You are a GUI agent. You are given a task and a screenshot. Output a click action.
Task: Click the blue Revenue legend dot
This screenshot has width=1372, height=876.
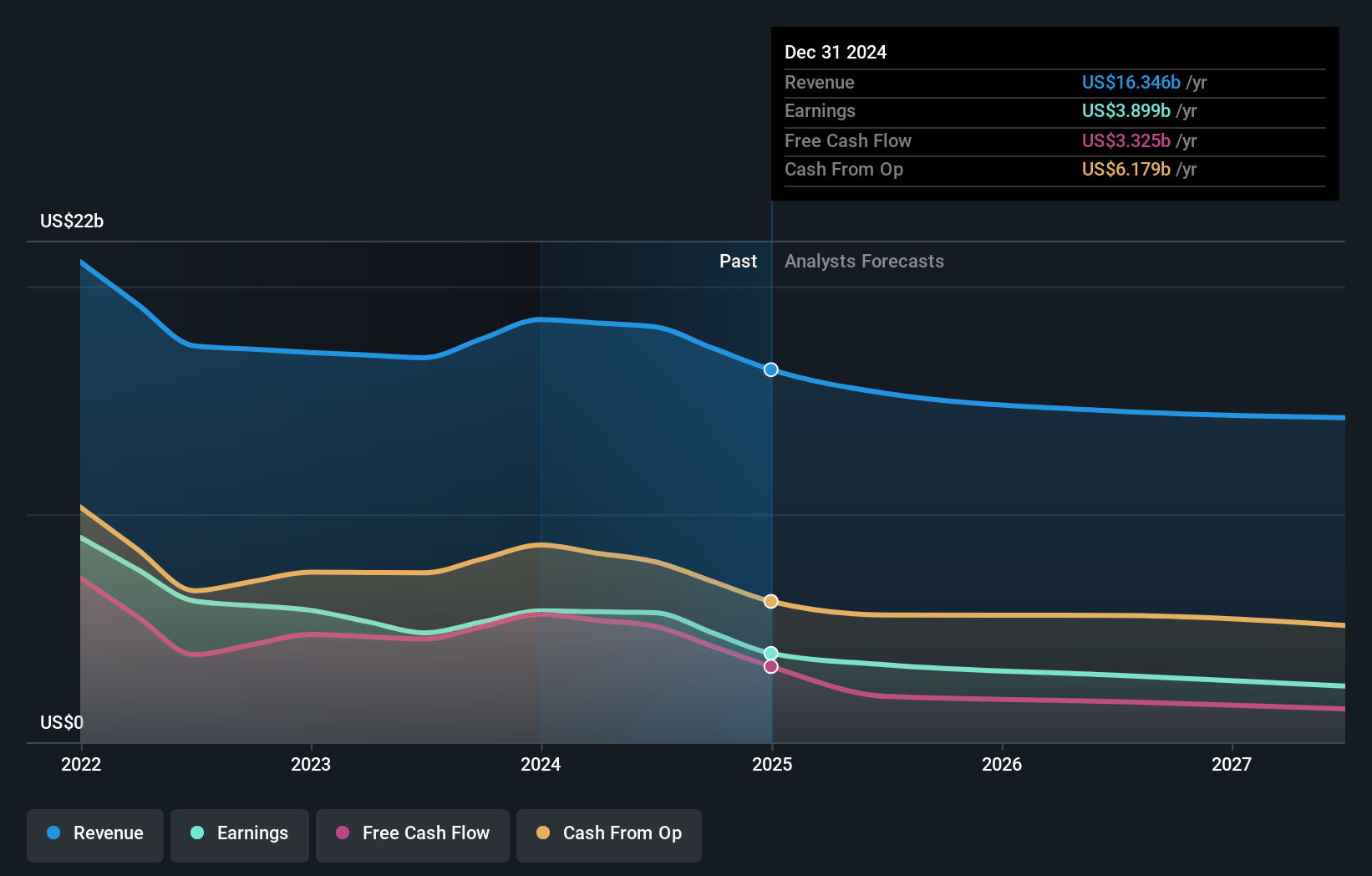pos(53,833)
